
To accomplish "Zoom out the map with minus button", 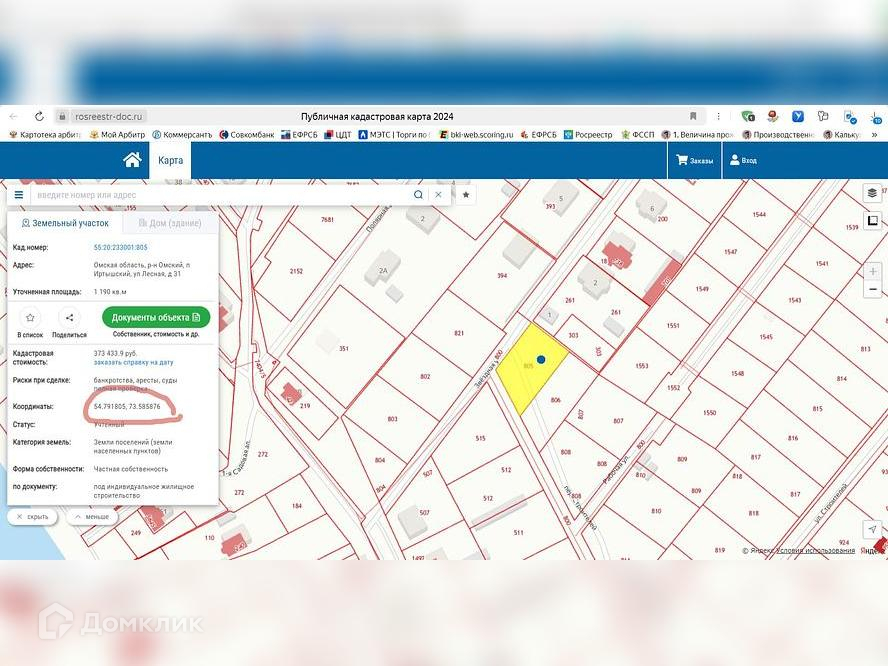I will [x=873, y=289].
